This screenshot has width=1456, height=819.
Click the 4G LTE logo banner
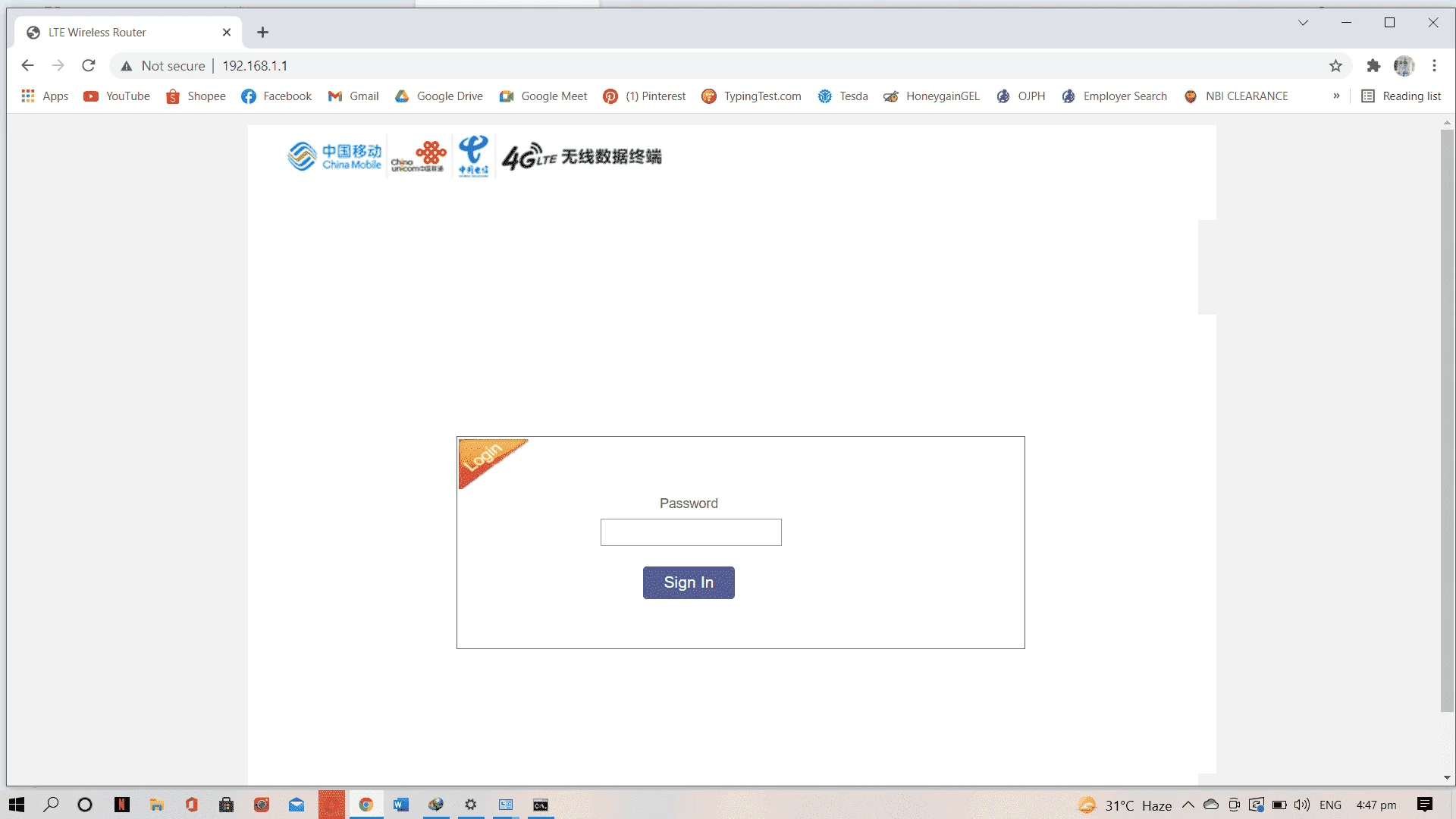coord(582,156)
